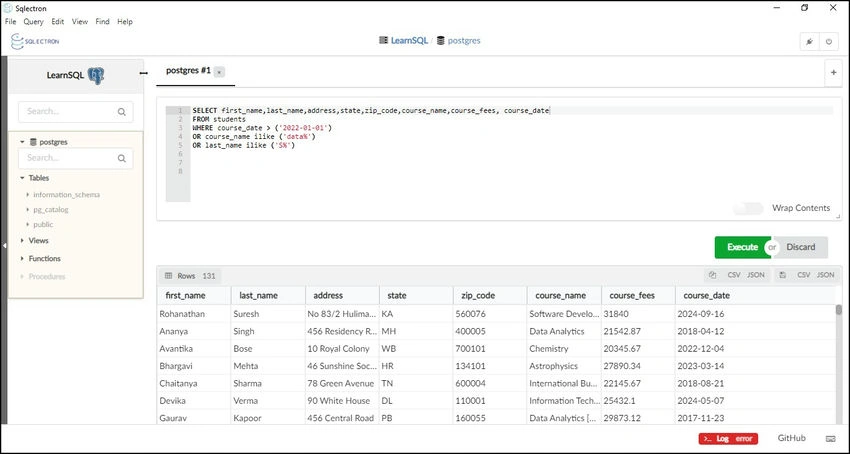Collapse the postgres database node
Viewport: 850px width, 454px height.
pyautogui.click(x=22, y=142)
